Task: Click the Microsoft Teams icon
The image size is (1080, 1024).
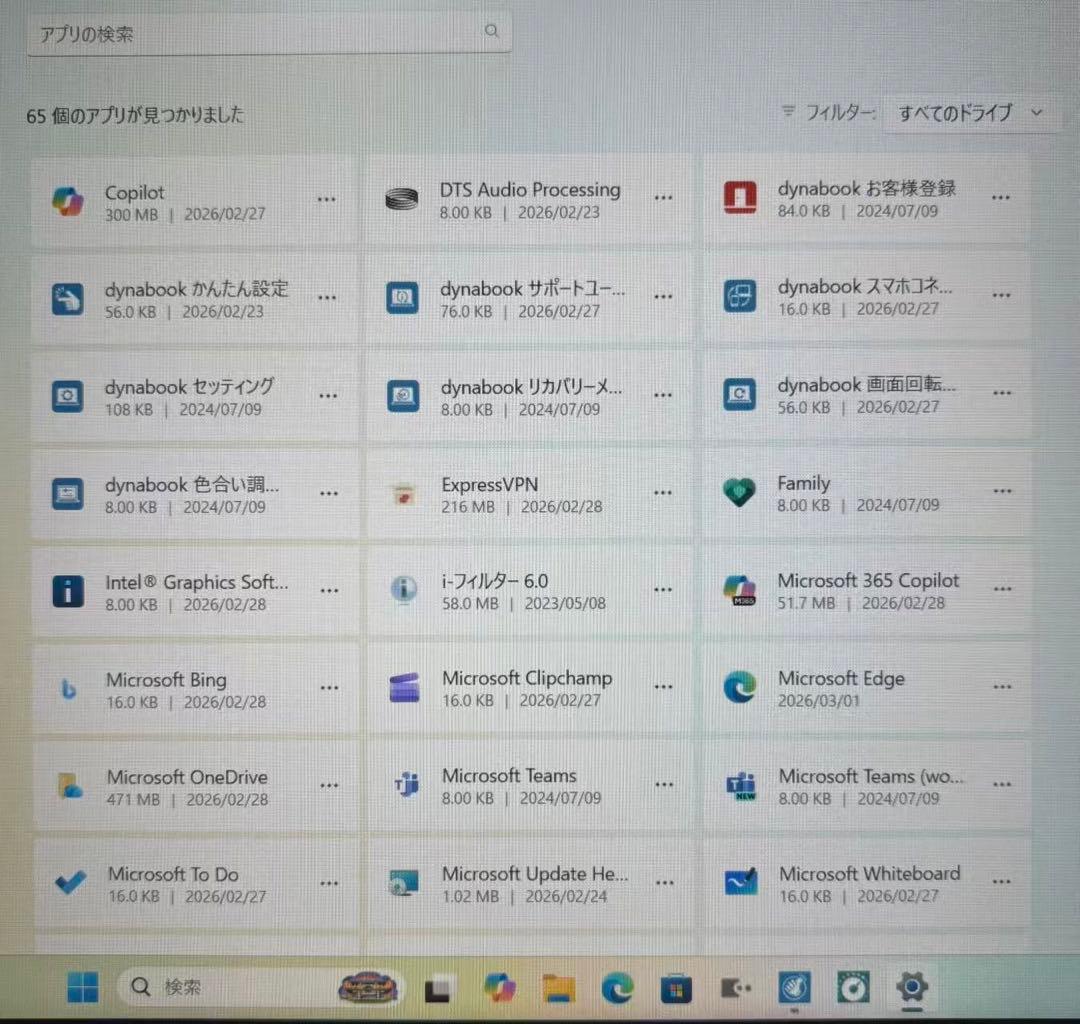Action: (x=406, y=784)
